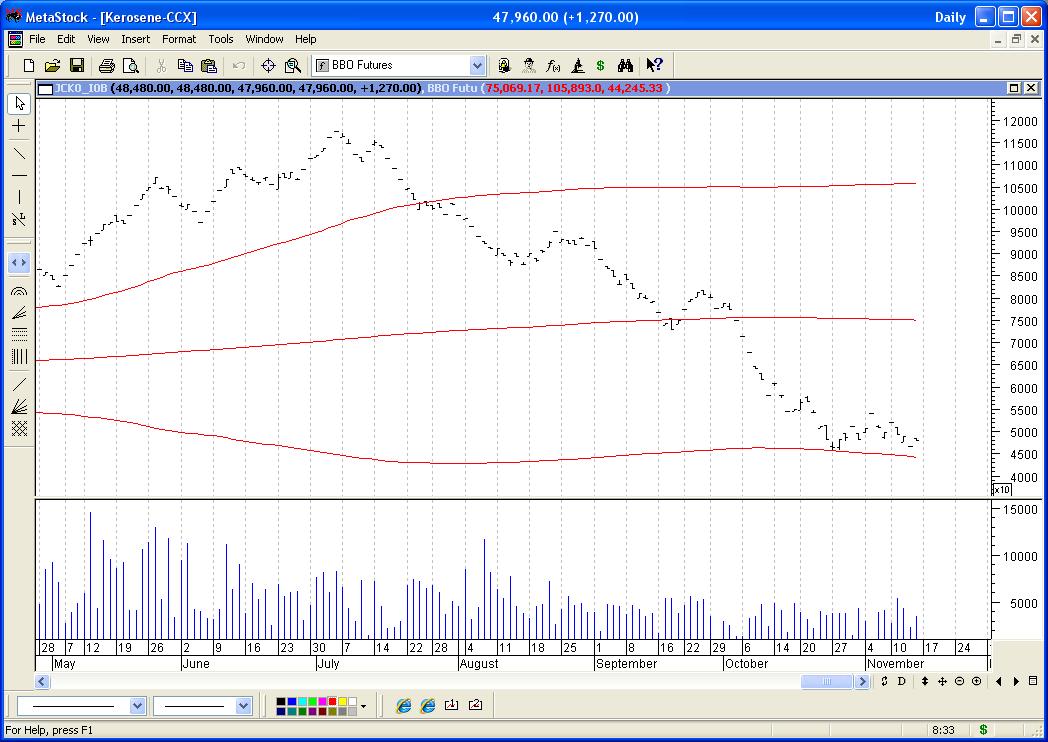Viewport: 1048px width, 742px height.
Task: Open the line style dropdown
Action: point(137,706)
